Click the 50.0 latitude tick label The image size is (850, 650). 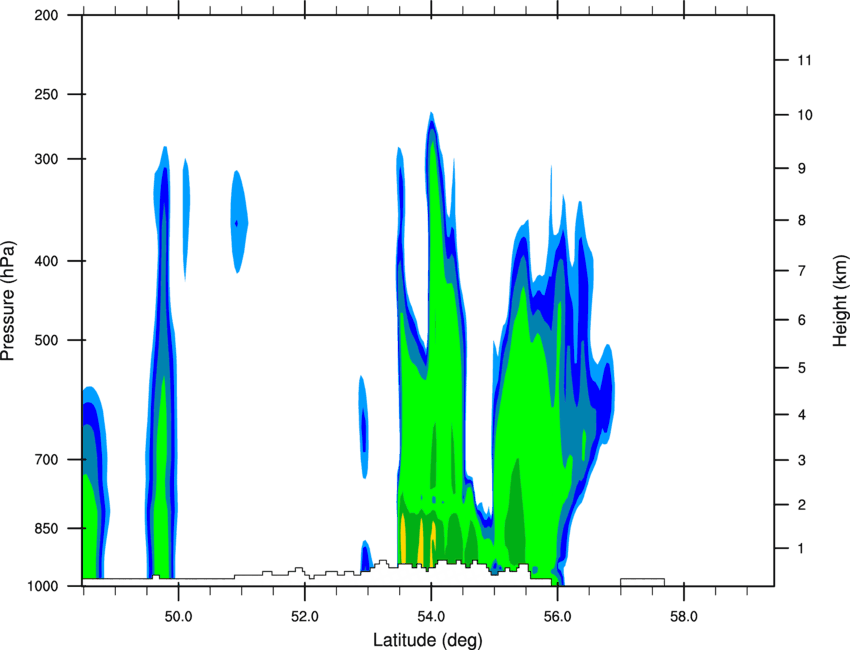pos(178,617)
